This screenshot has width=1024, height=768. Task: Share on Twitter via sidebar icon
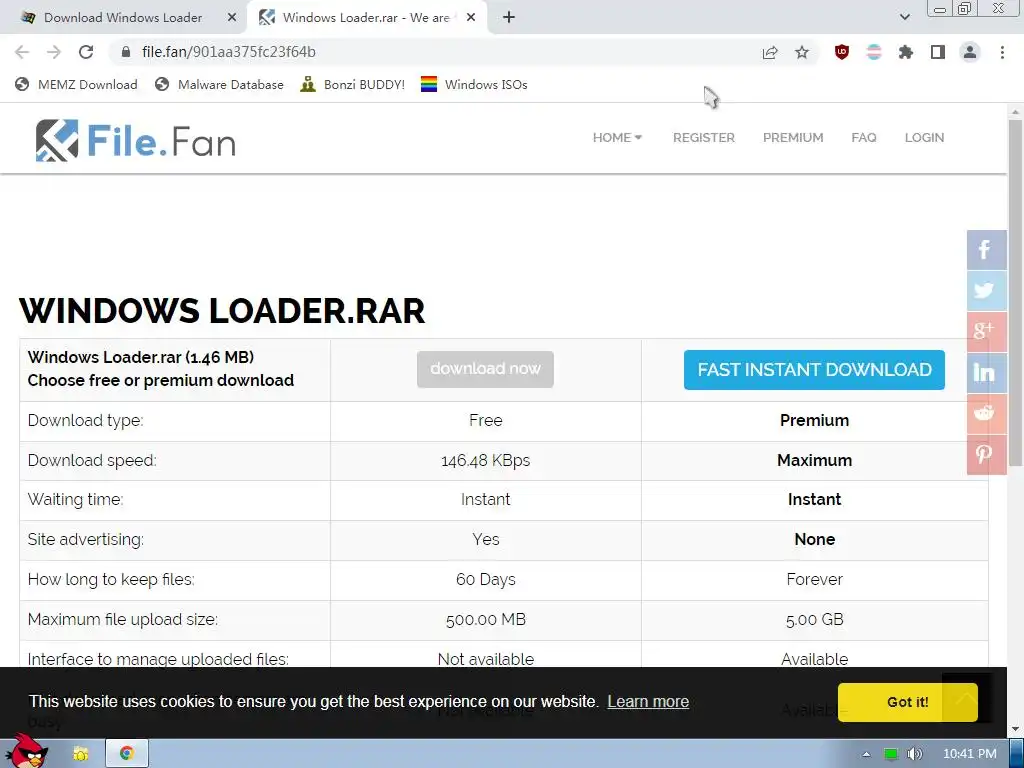[986, 291]
